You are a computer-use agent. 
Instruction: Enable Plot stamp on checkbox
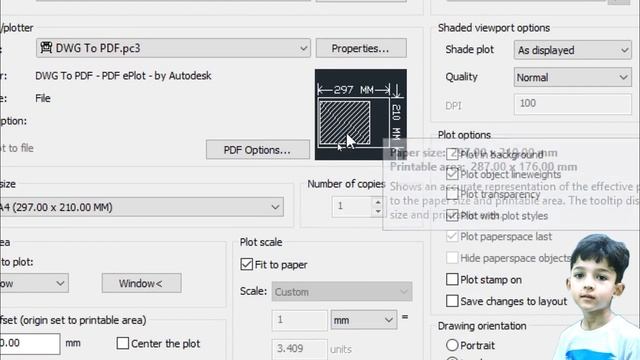click(452, 279)
